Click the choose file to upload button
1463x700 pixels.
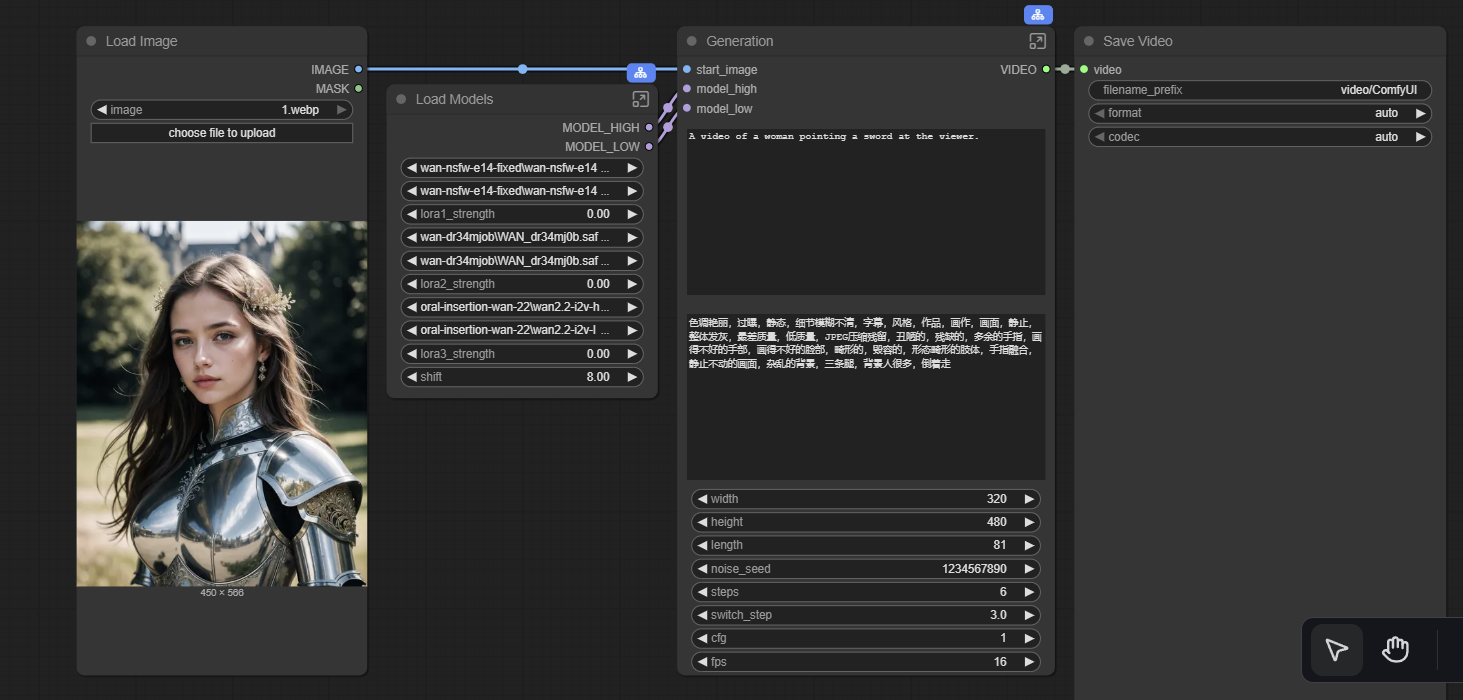[222, 133]
